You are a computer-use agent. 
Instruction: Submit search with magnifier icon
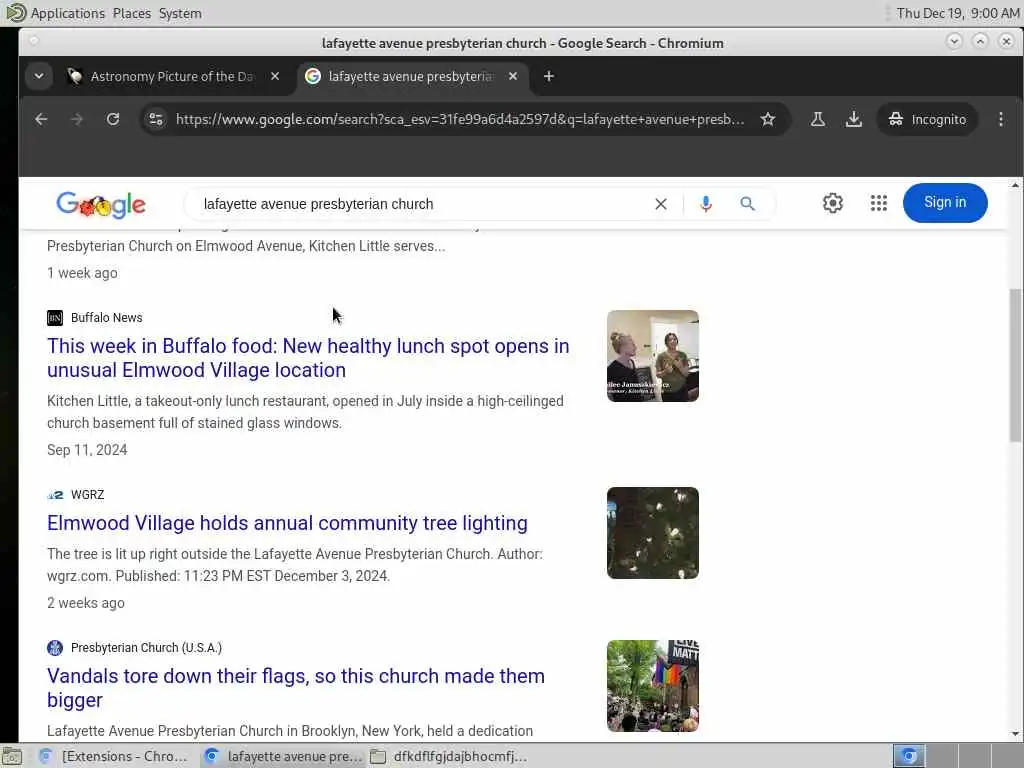[748, 204]
